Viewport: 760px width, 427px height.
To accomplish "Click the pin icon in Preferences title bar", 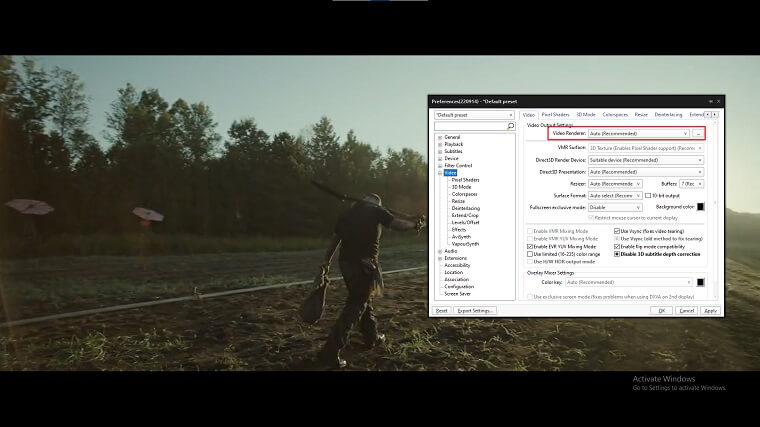I will click(711, 101).
